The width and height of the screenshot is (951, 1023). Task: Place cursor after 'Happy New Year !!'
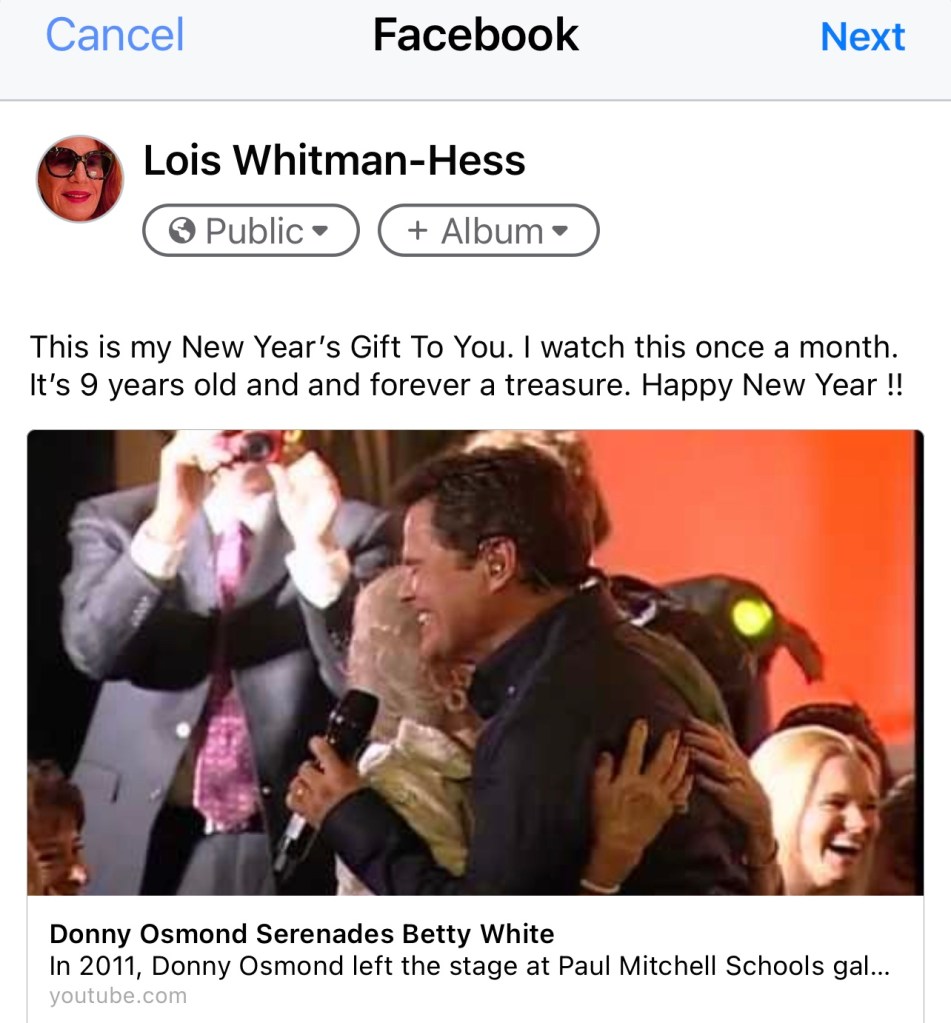(905, 385)
